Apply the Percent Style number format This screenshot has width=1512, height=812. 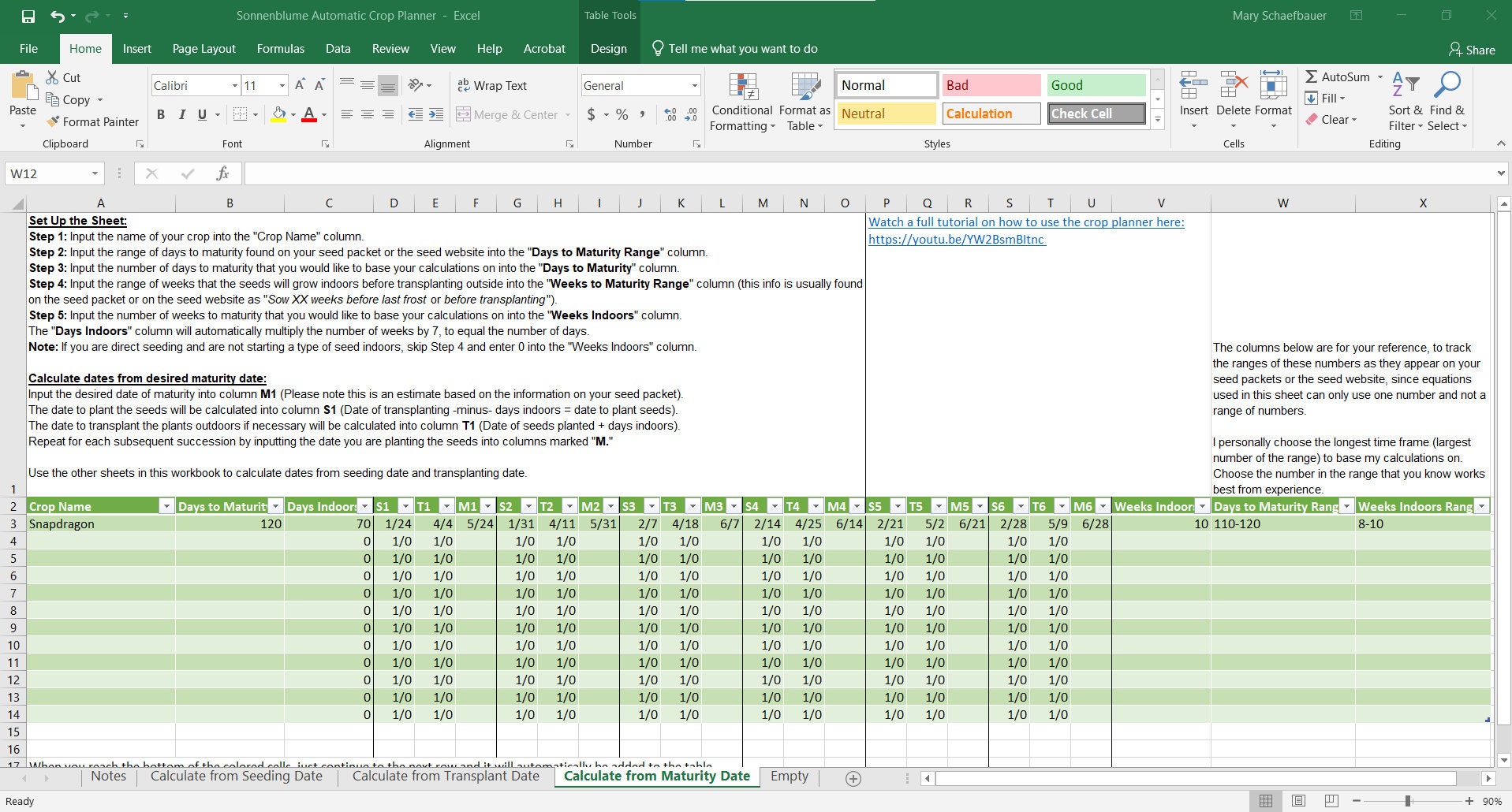pyautogui.click(x=622, y=114)
